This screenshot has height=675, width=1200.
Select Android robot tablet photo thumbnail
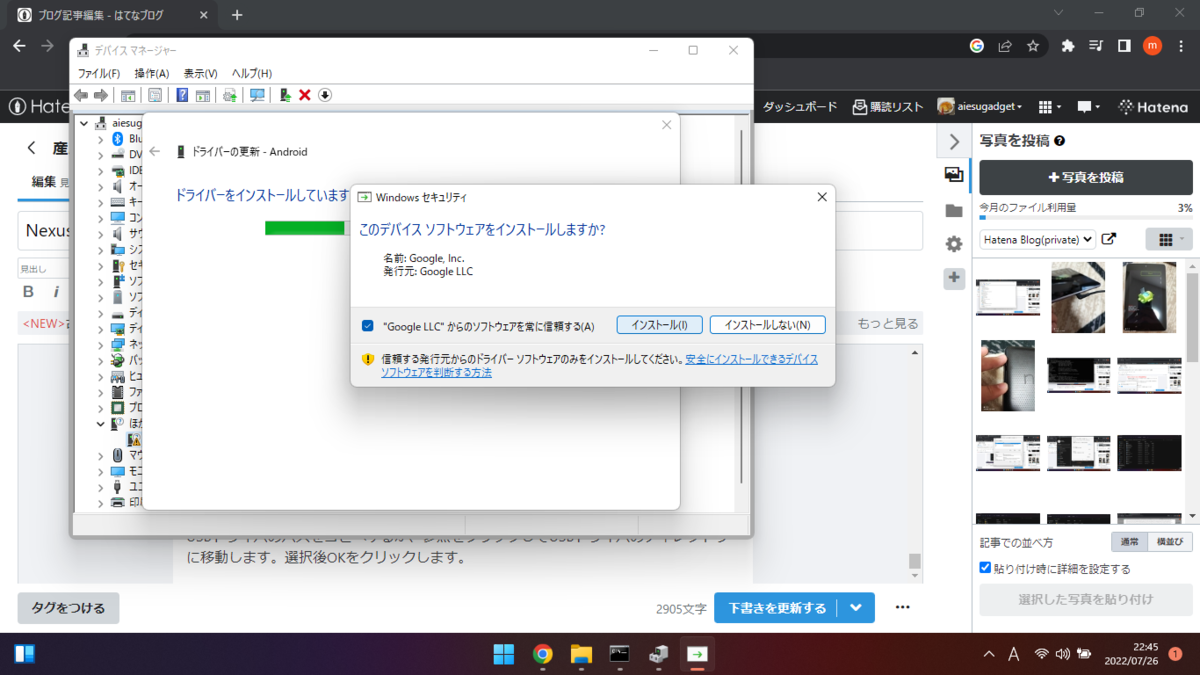[x=1149, y=297]
